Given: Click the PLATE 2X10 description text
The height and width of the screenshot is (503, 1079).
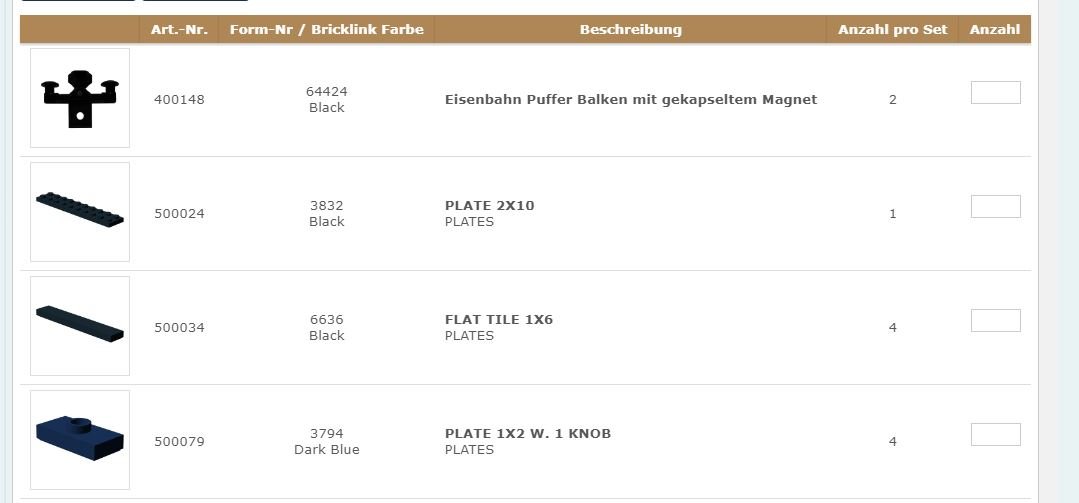Looking at the screenshot, I should click(489, 206).
